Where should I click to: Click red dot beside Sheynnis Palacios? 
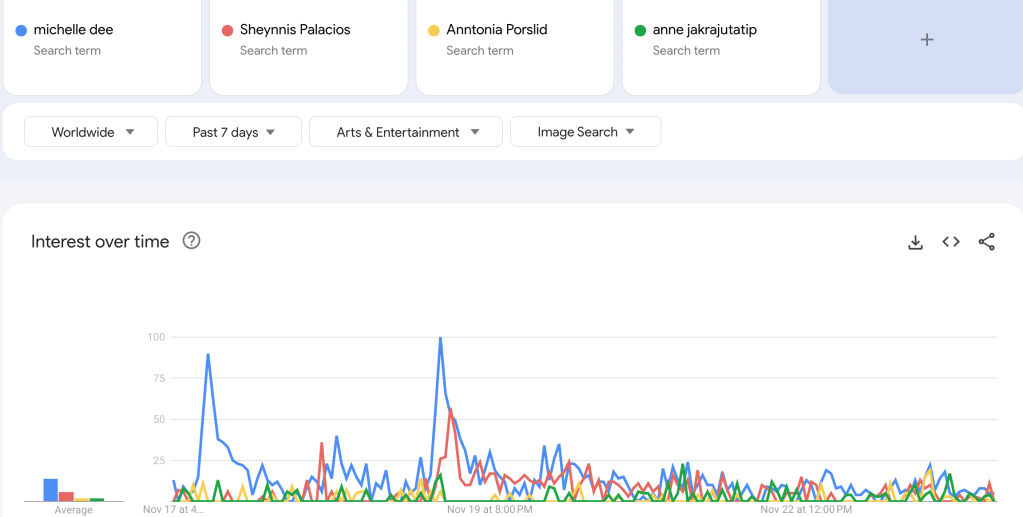click(x=227, y=30)
